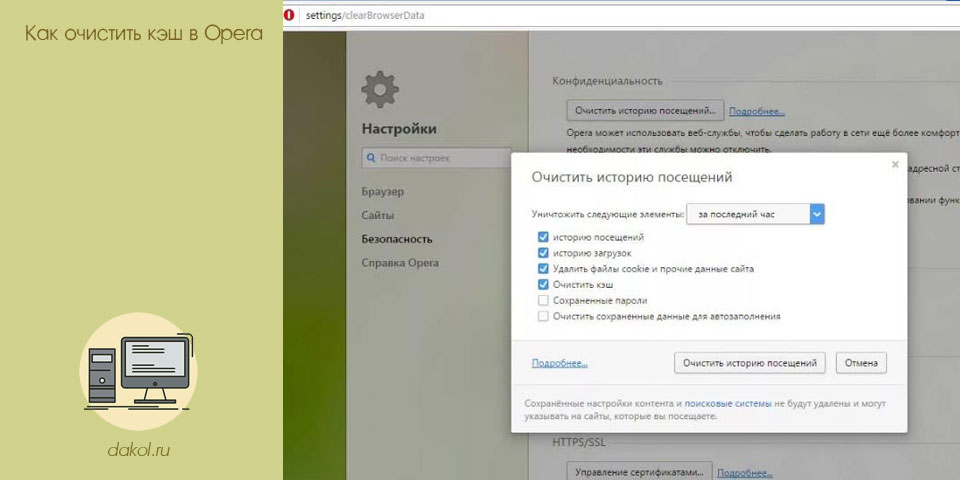960x480 pixels.
Task: Uncheck 'историю посещений' checkbox
Action: [x=542, y=237]
